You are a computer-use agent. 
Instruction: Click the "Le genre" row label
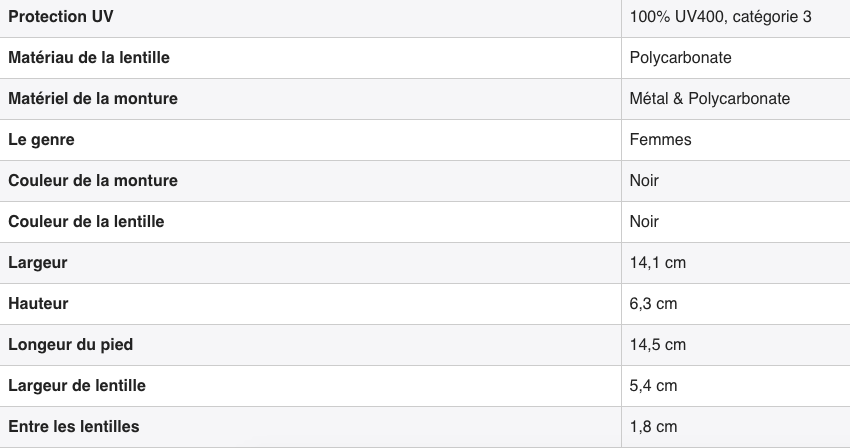[x=41, y=140]
